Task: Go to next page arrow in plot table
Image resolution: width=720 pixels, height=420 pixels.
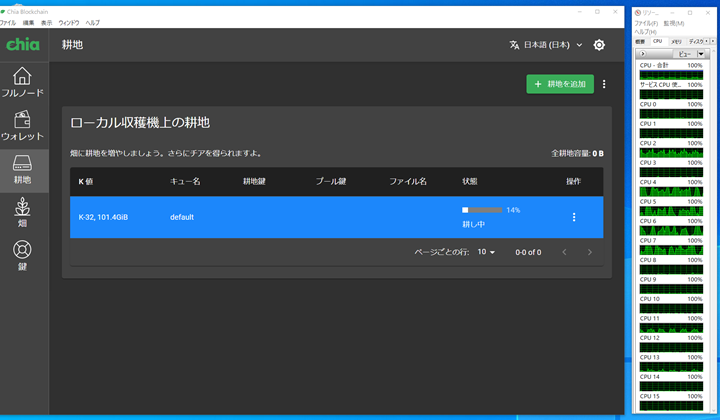Action: point(590,252)
